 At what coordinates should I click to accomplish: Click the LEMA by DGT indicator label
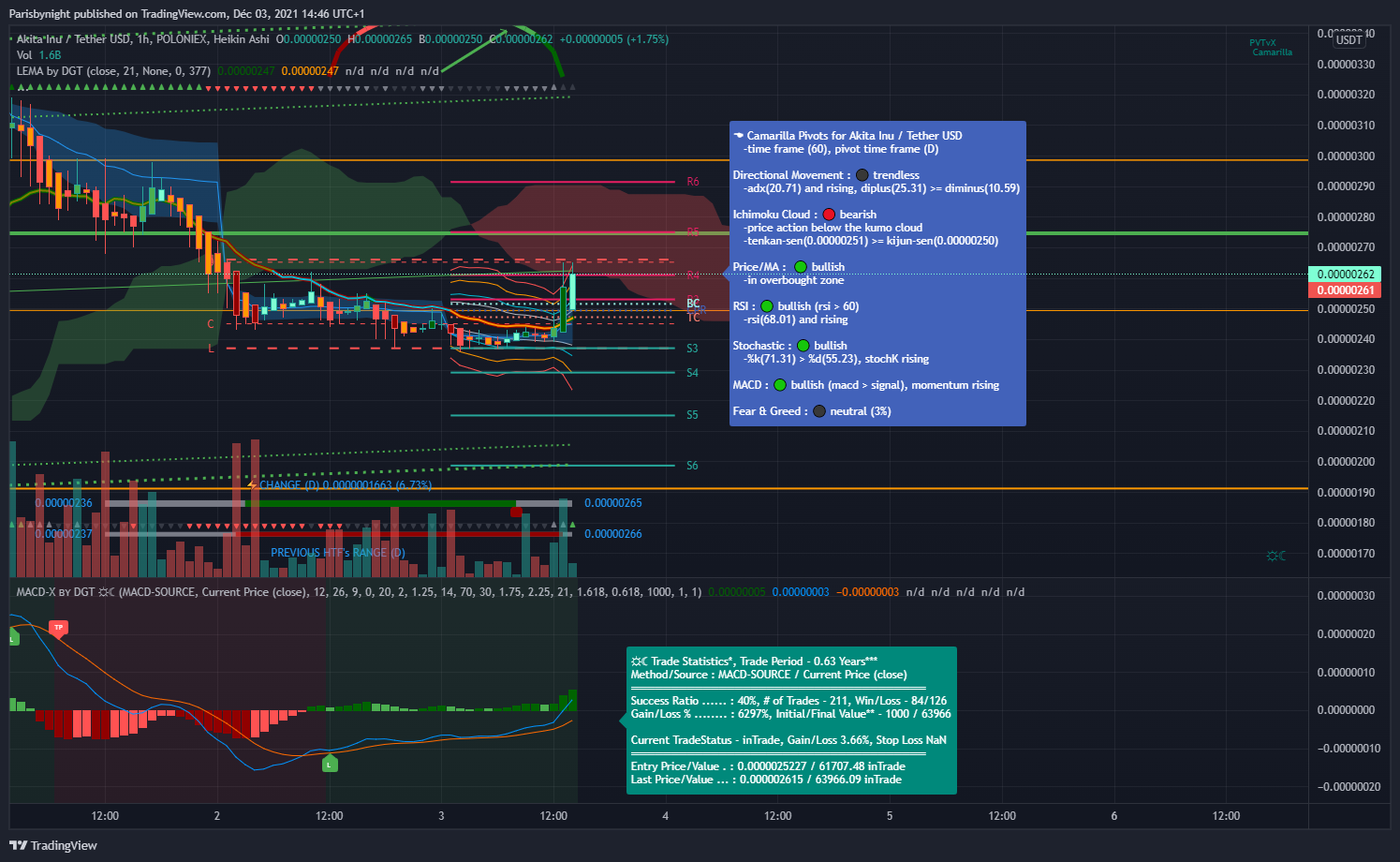pos(112,71)
